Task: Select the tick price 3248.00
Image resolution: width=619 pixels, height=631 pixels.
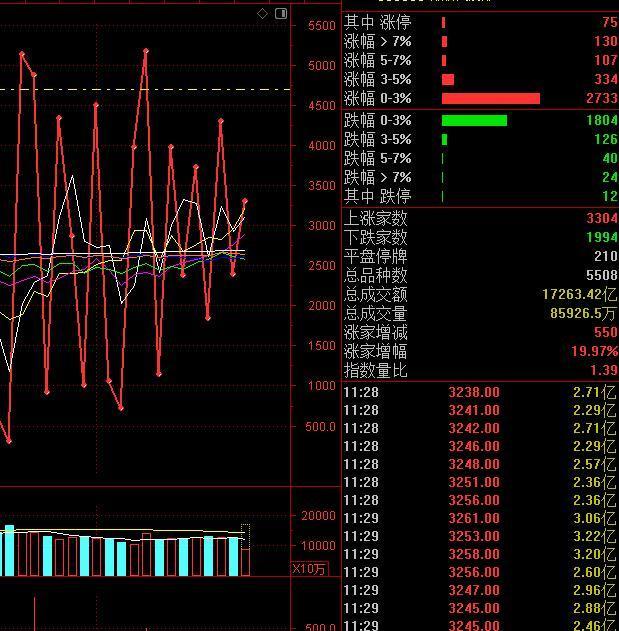Action: click(474, 464)
